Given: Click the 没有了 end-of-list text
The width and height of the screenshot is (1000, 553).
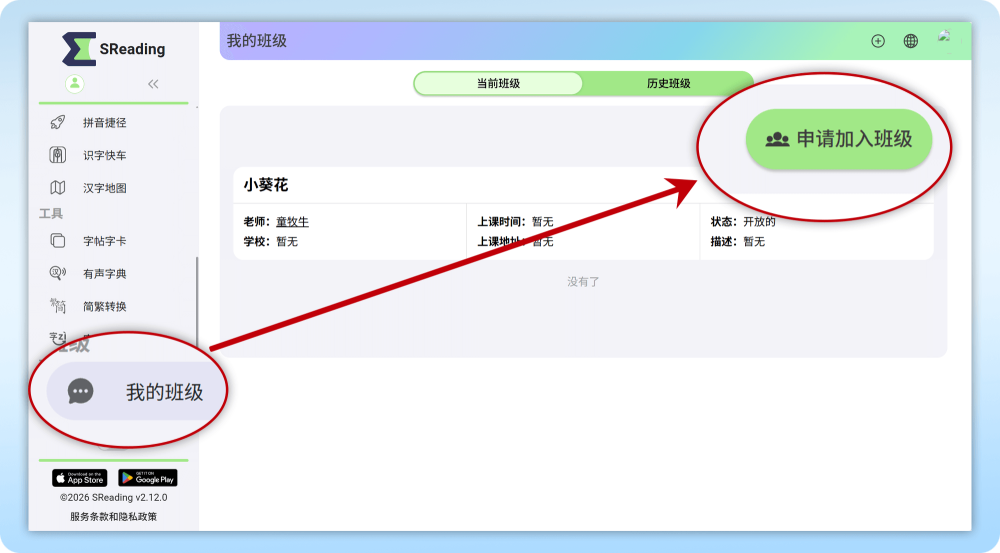Looking at the screenshot, I should pyautogui.click(x=583, y=281).
